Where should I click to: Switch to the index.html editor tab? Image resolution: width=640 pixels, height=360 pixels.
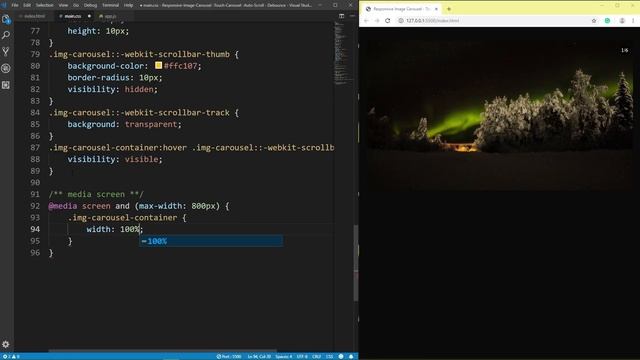34,16
